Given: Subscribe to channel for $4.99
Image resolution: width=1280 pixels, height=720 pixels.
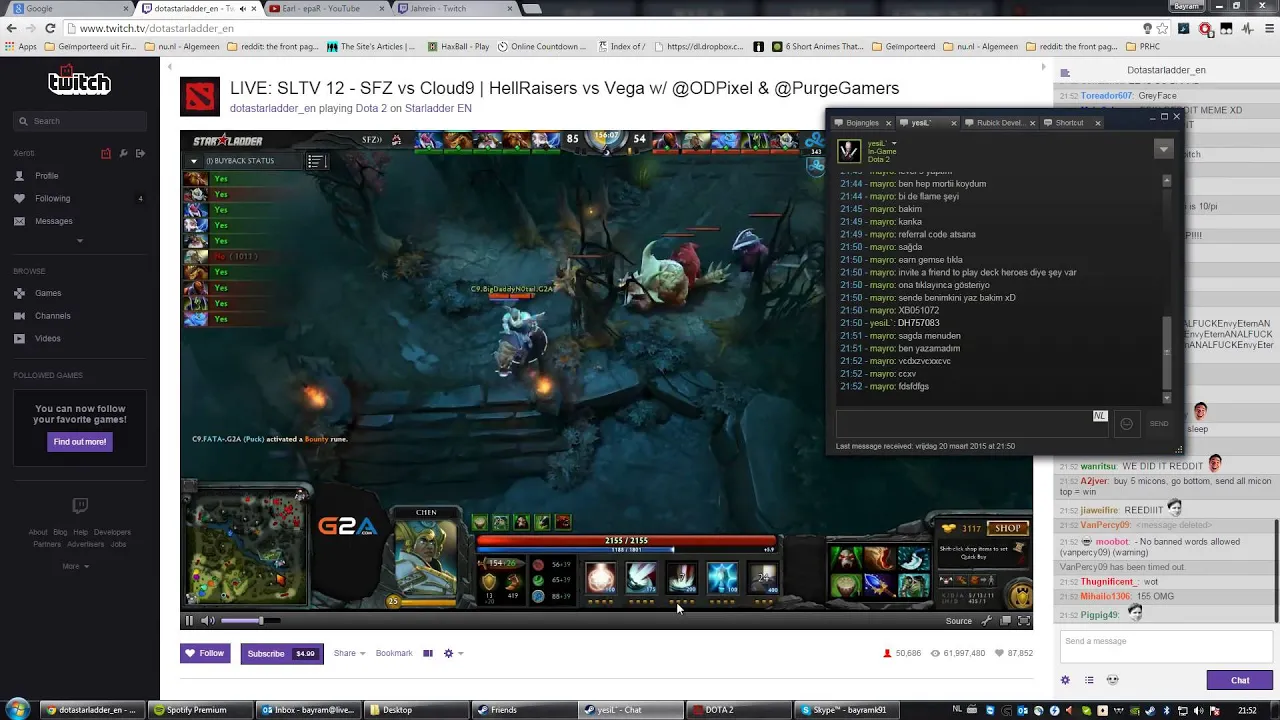Looking at the screenshot, I should 281,653.
